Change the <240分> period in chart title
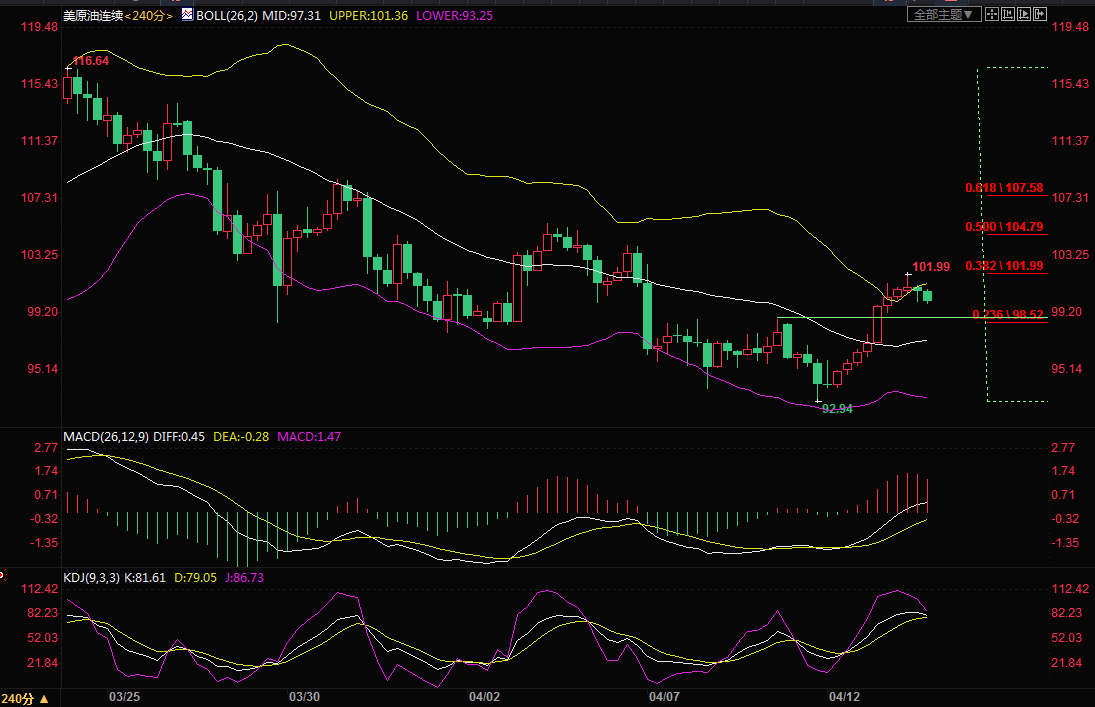This screenshot has height=707, width=1095. tap(147, 16)
